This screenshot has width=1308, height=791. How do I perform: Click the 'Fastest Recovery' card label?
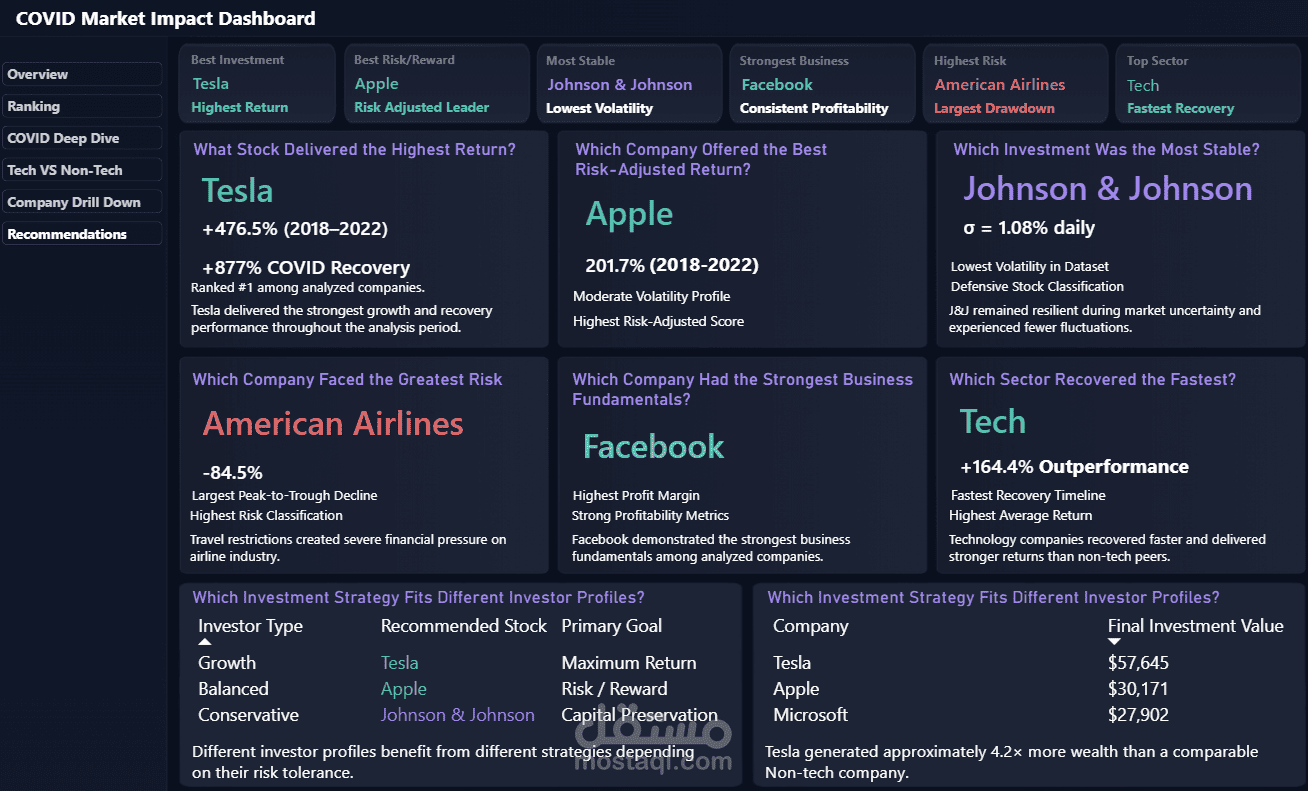tap(1181, 108)
